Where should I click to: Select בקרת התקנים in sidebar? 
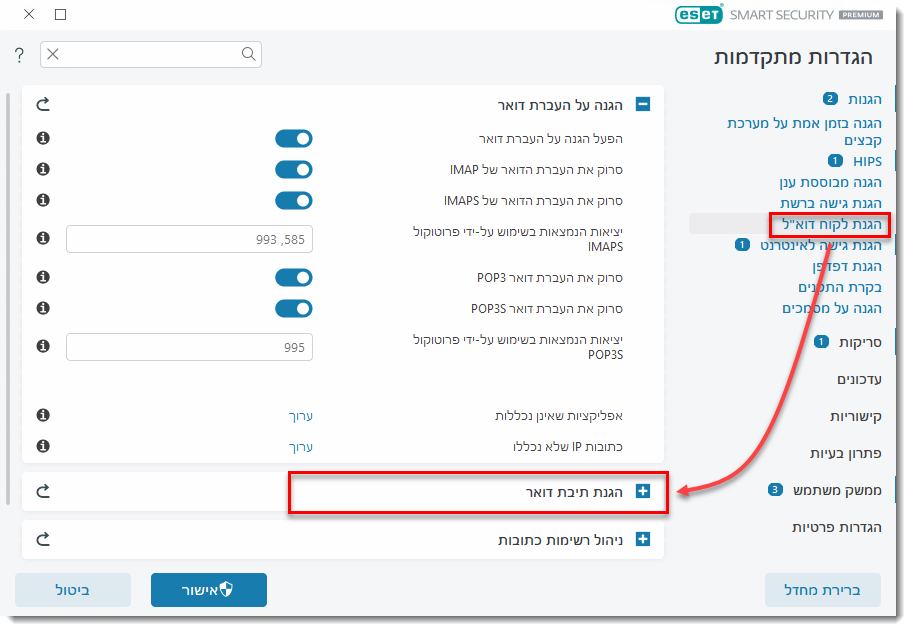840,287
